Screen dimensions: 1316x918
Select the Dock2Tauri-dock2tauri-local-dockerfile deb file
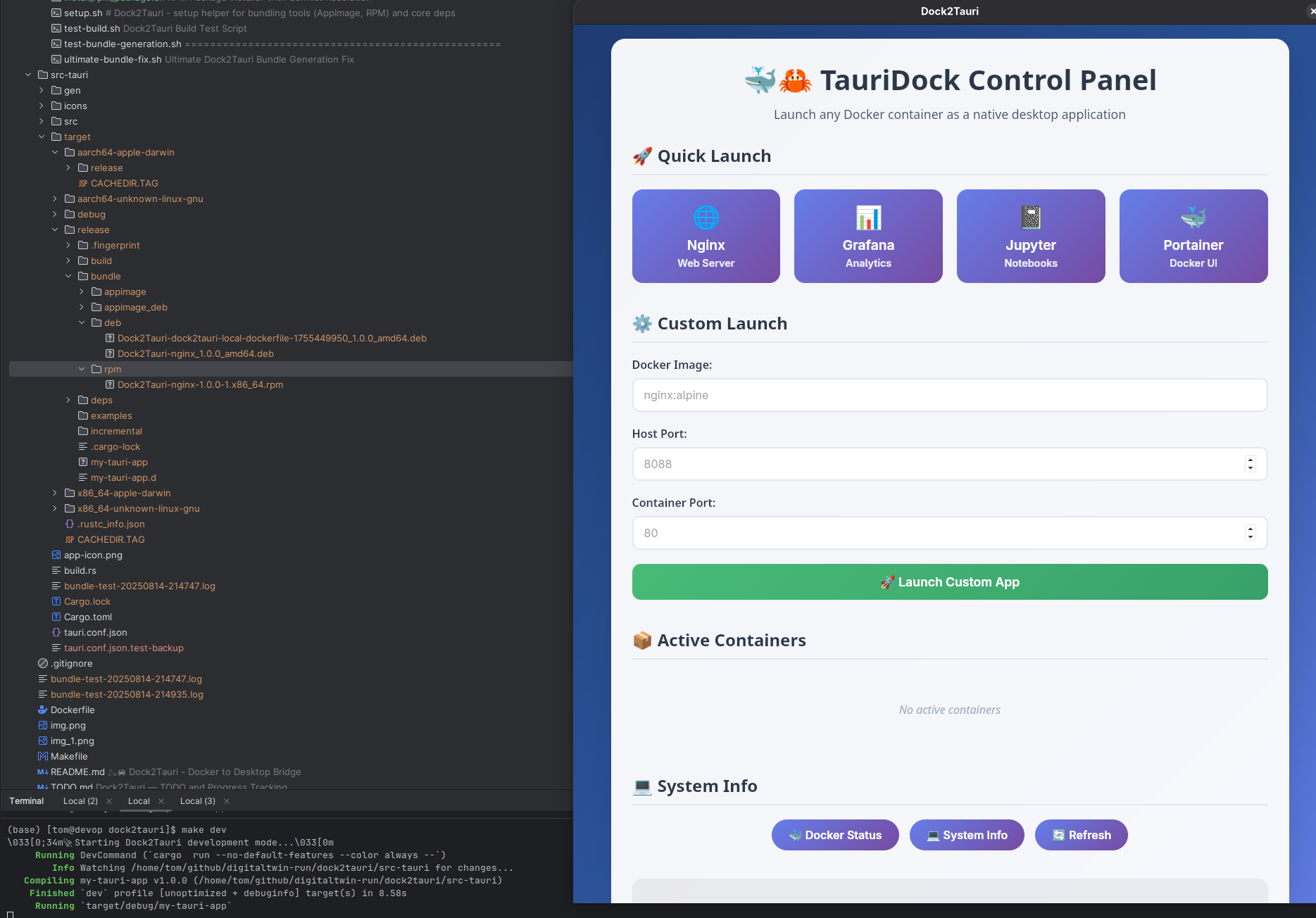pos(272,338)
